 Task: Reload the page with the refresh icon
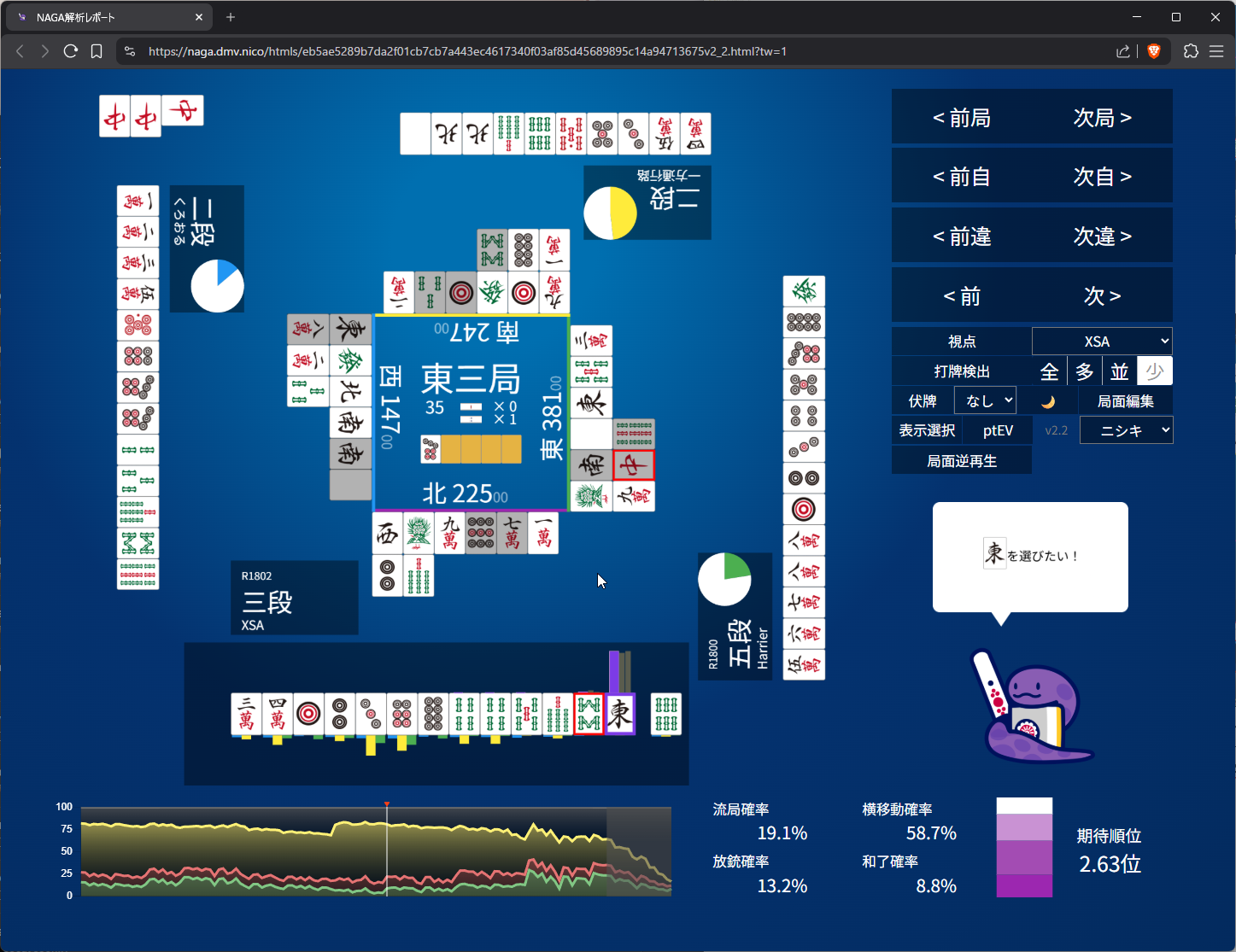pyautogui.click(x=71, y=51)
